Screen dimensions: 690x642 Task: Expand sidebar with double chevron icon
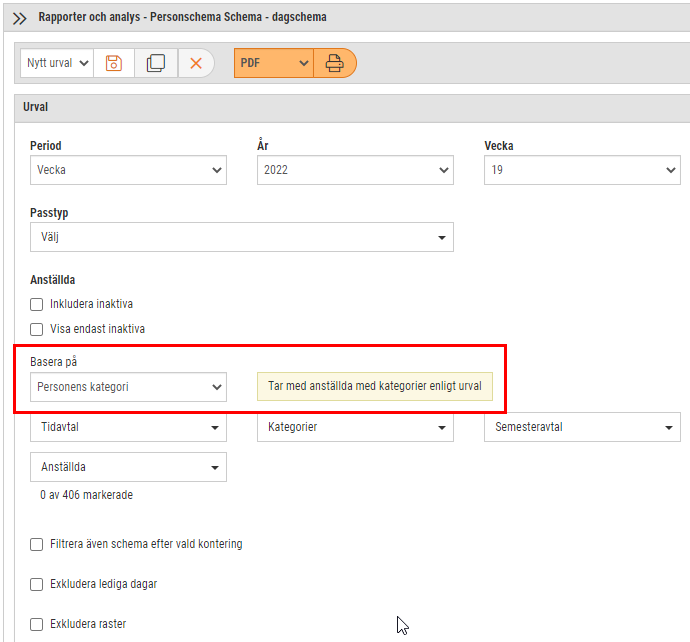click(x=19, y=18)
